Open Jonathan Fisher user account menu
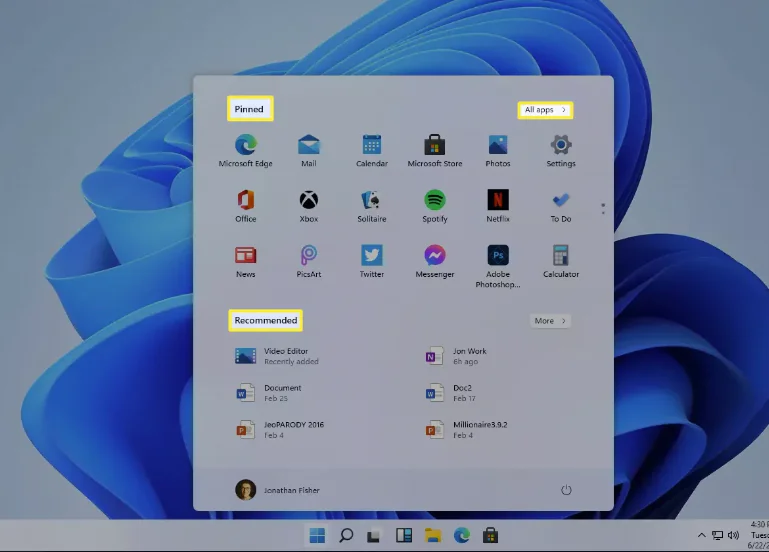 (x=278, y=490)
